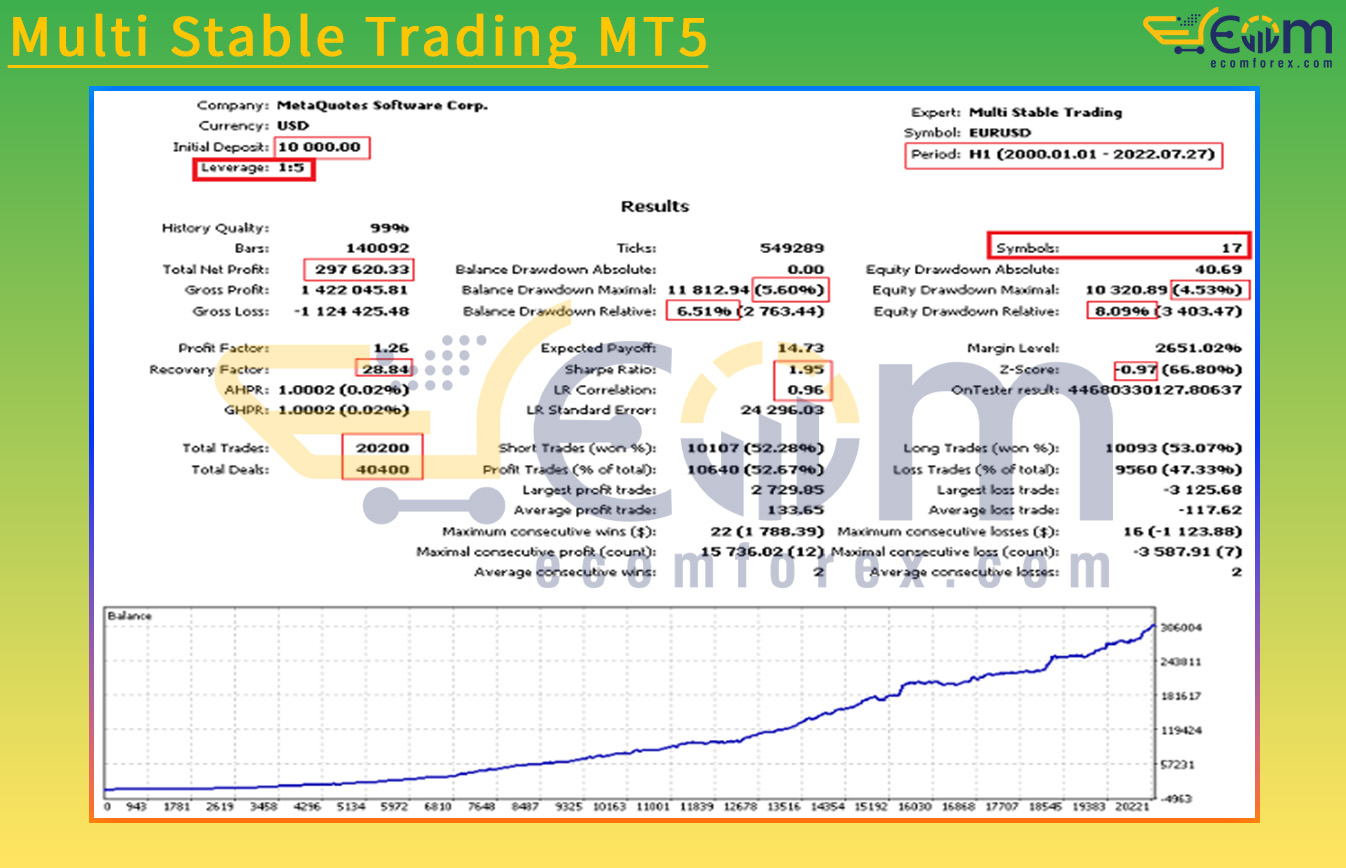Click Sharpe Ratio value 1.95
1346x868 pixels.
coord(807,369)
